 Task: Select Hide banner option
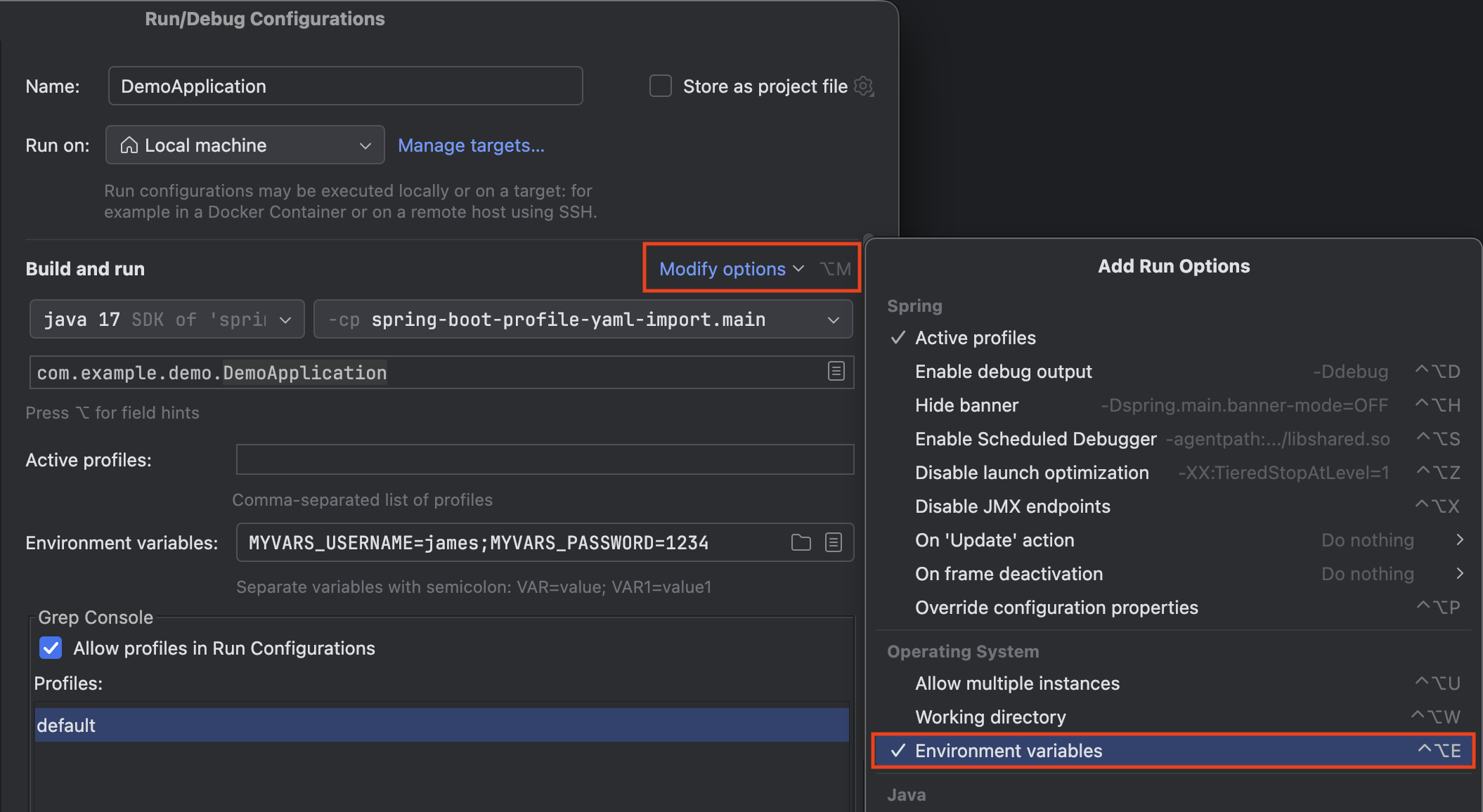pyautogui.click(x=966, y=405)
